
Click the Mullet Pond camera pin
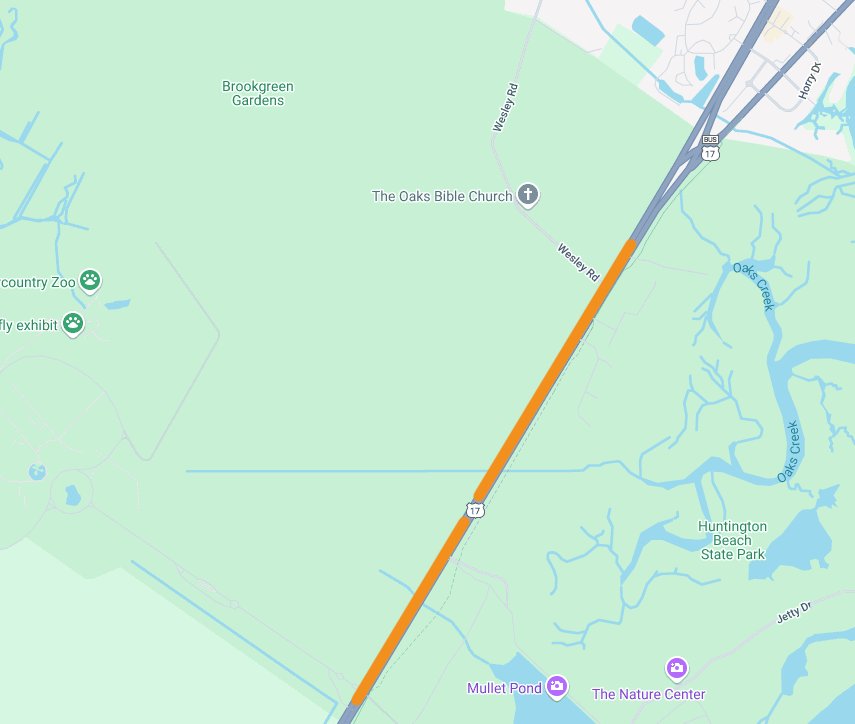pos(557,687)
